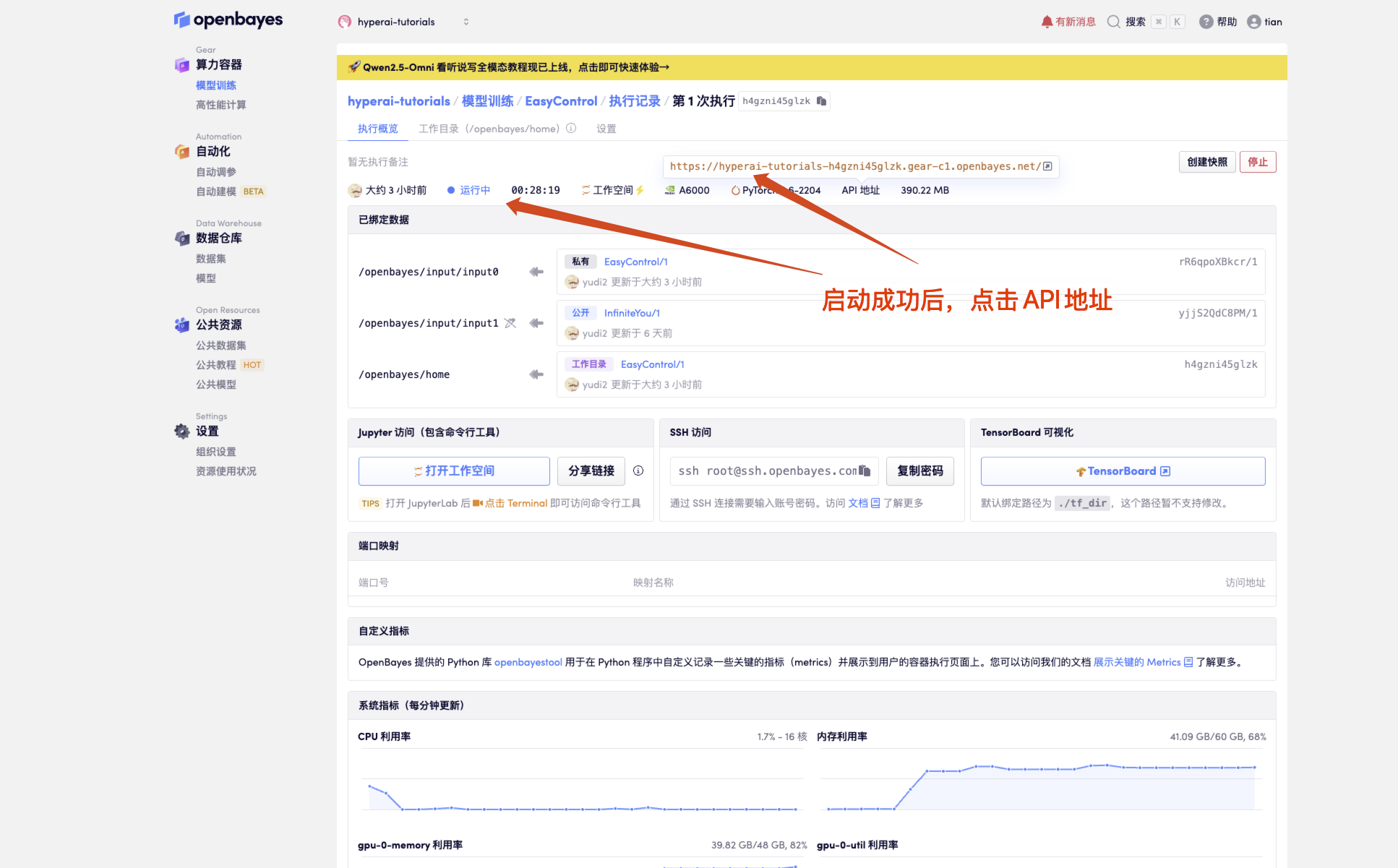Copy the ssh root@ssh.openbayes.com command

pyautogui.click(x=865, y=470)
